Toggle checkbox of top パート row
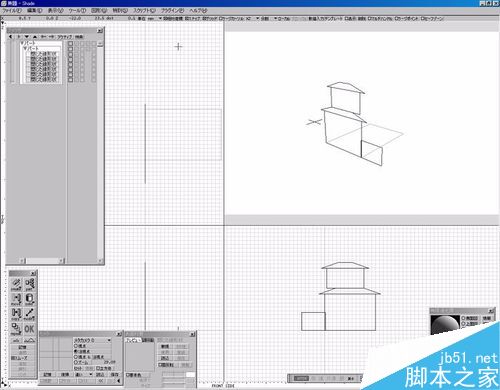Viewport: 500px width, 390px height. point(70,43)
